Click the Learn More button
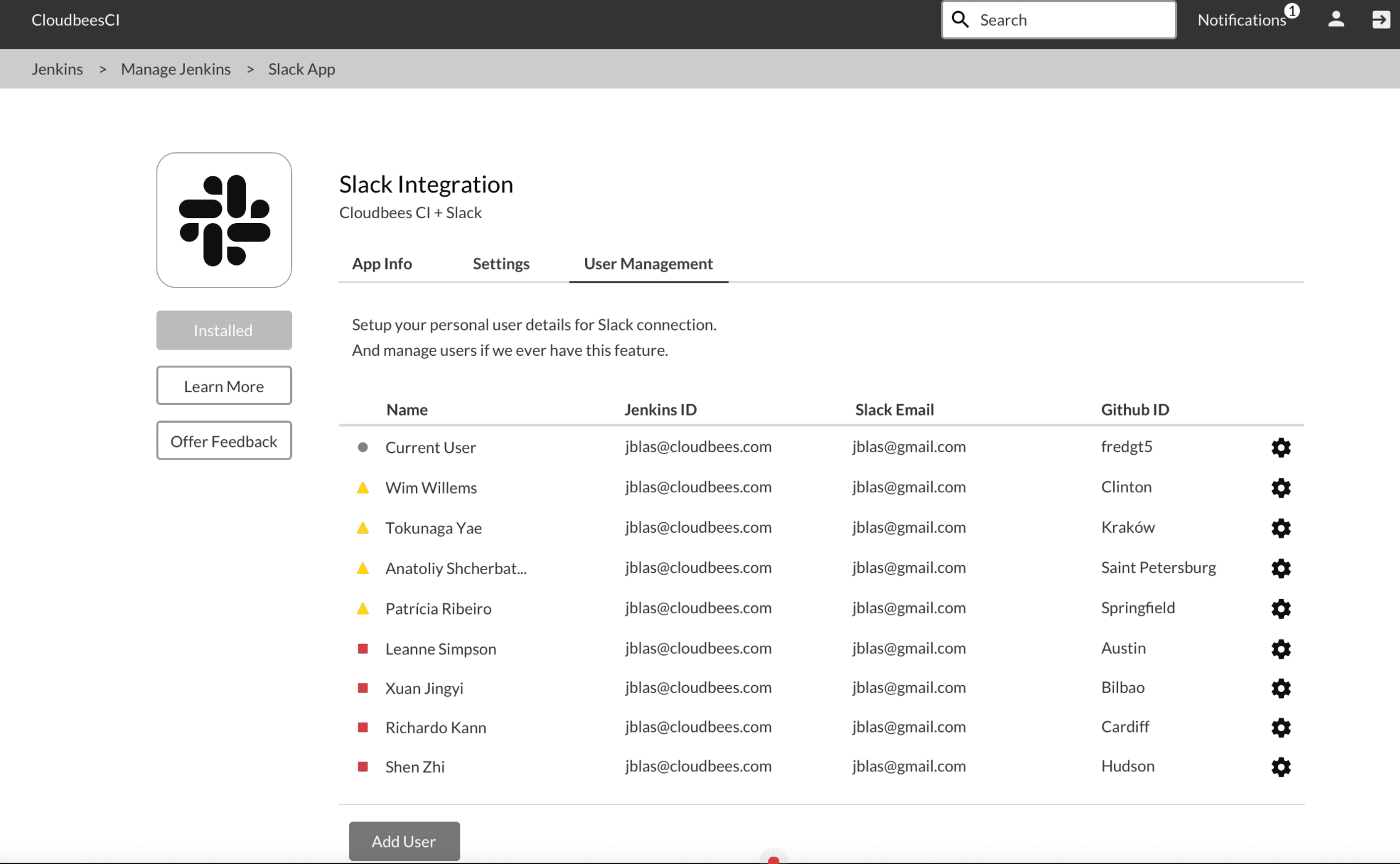The image size is (1400, 864). point(224,386)
